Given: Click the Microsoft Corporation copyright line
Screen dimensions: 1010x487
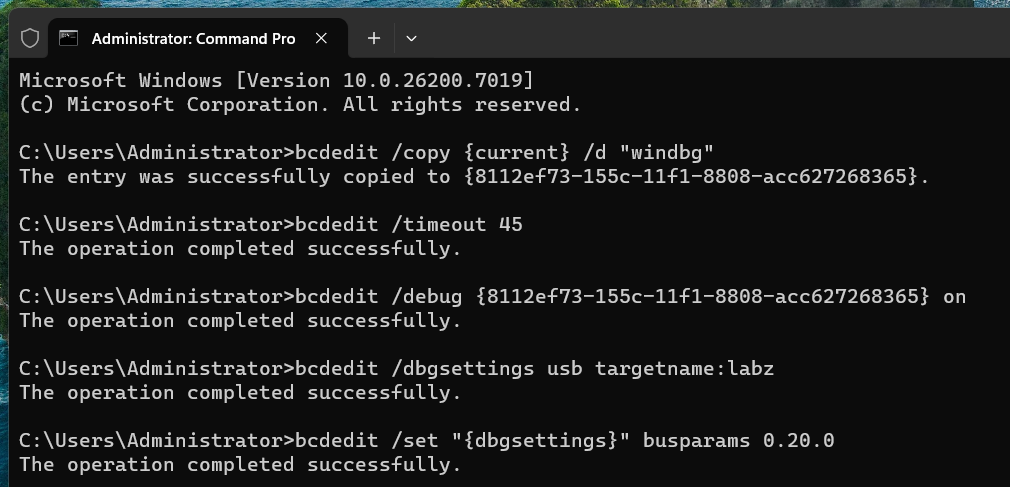Looking at the screenshot, I should pyautogui.click(x=299, y=104).
